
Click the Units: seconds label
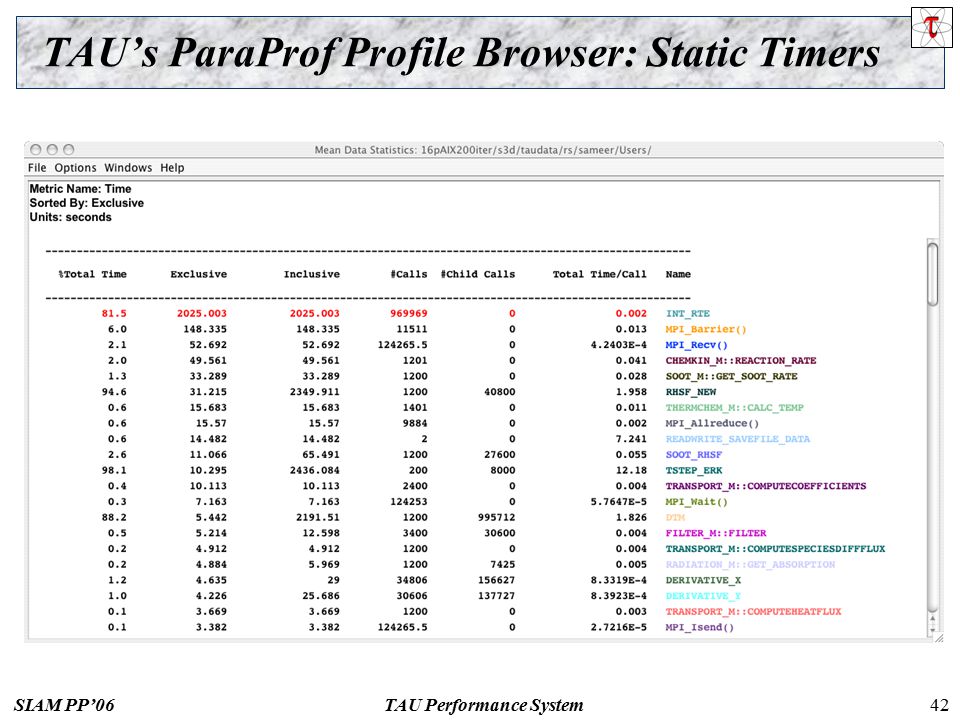(70, 217)
